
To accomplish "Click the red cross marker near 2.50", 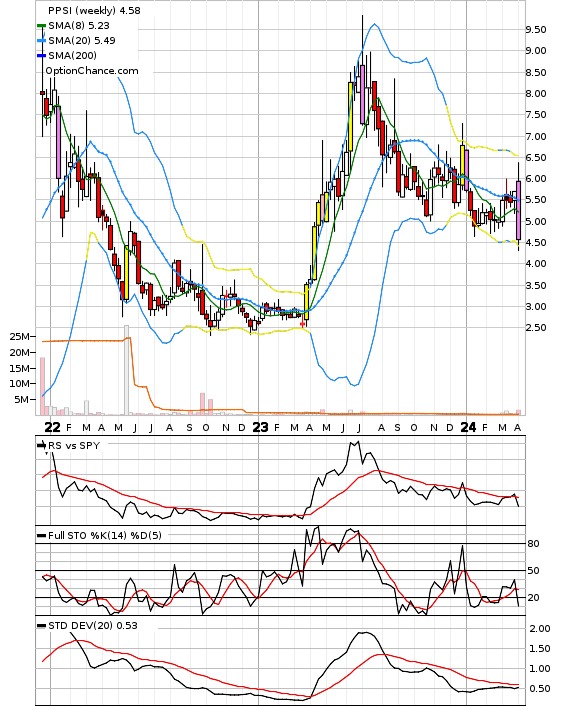I will point(303,324).
